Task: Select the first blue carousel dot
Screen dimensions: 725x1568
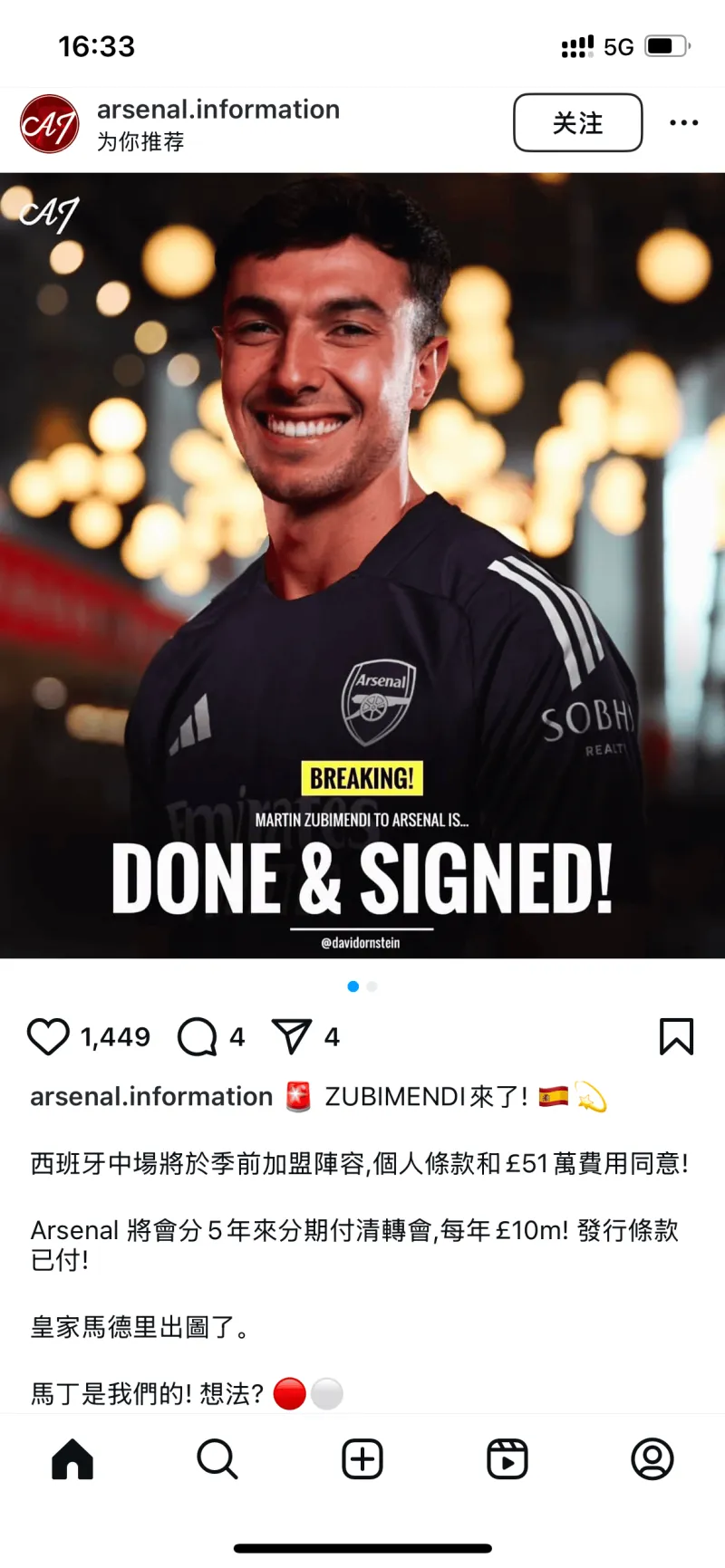Action: pyautogui.click(x=353, y=986)
